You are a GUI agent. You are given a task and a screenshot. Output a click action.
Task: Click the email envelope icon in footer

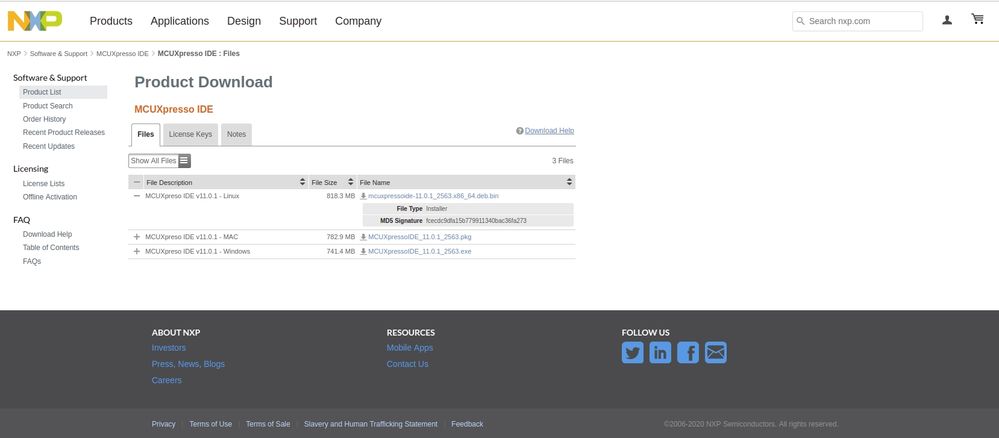(715, 353)
